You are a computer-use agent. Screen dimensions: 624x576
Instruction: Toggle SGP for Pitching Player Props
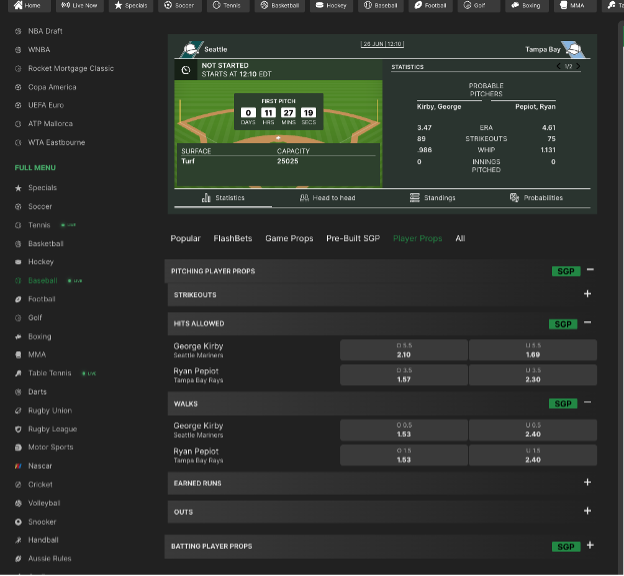coord(565,271)
